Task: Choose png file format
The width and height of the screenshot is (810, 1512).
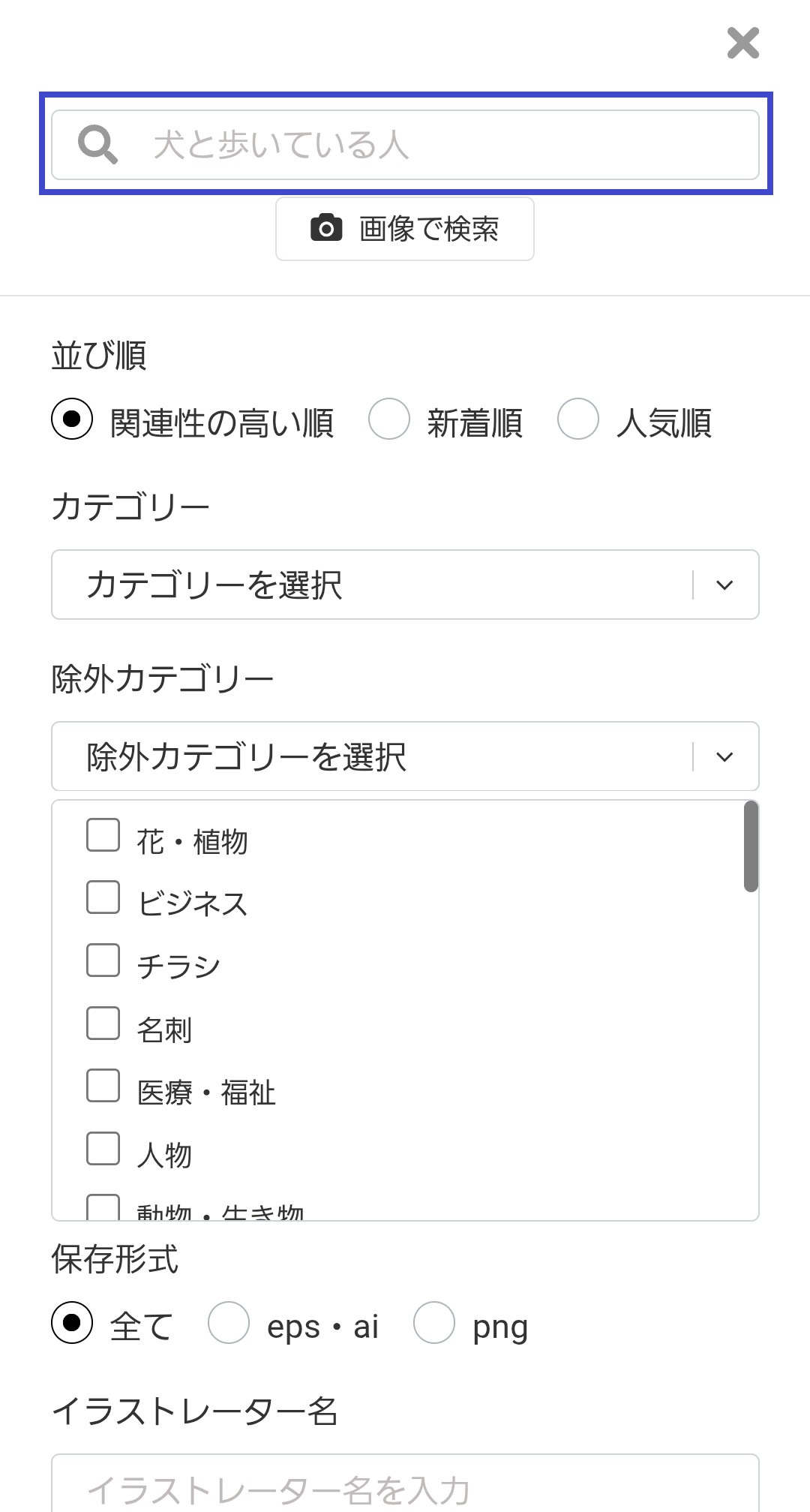Action: [434, 1322]
